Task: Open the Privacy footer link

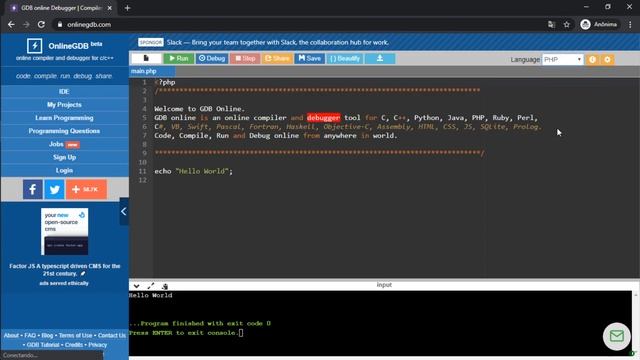Action: point(98,345)
